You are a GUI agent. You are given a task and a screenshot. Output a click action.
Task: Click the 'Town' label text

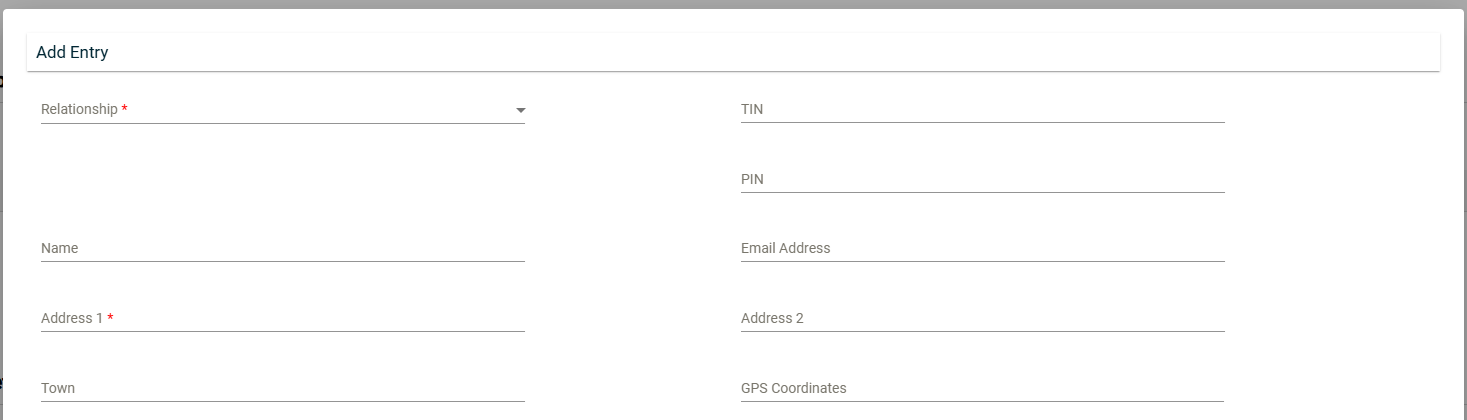click(x=58, y=388)
